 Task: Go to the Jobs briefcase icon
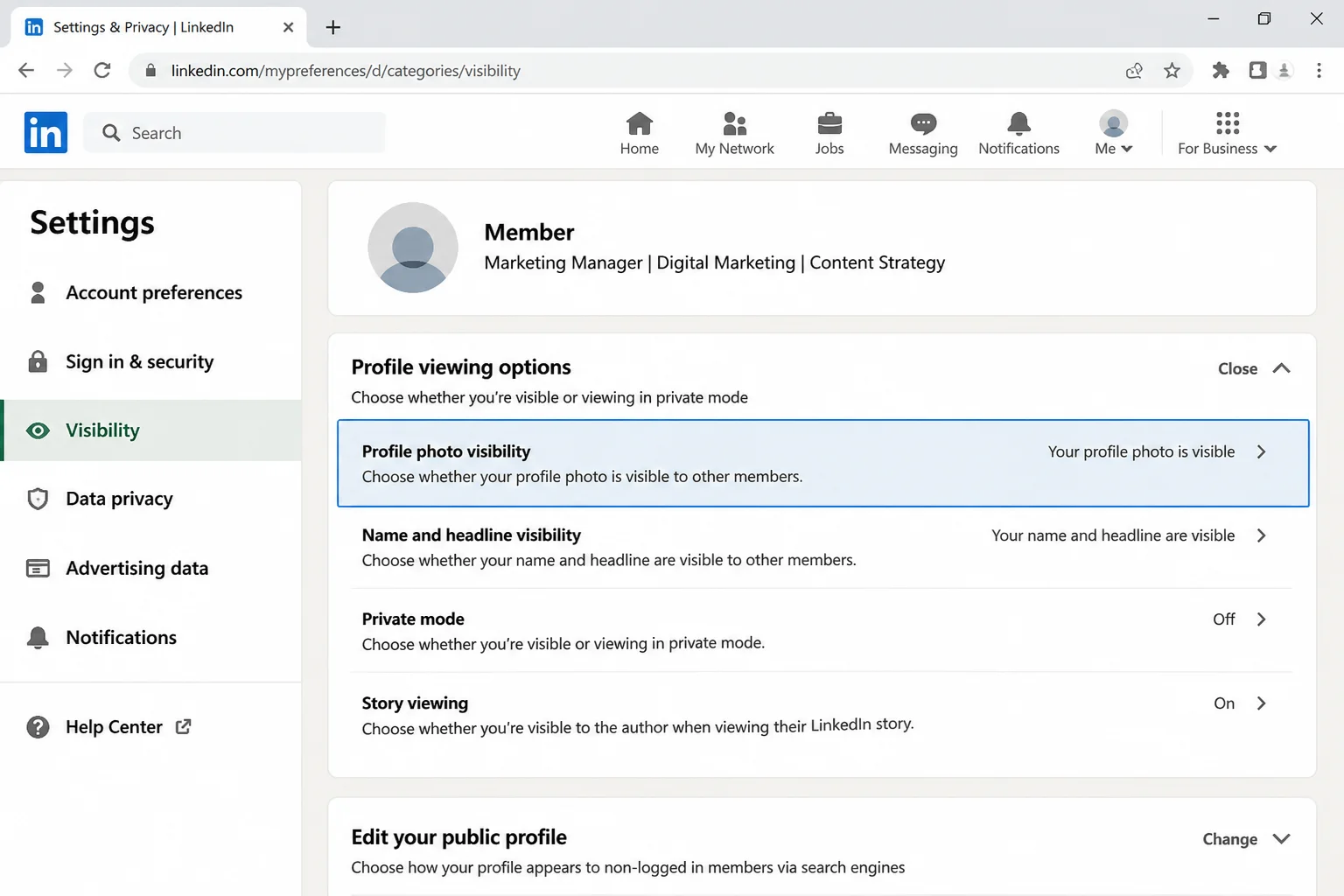[x=829, y=123]
